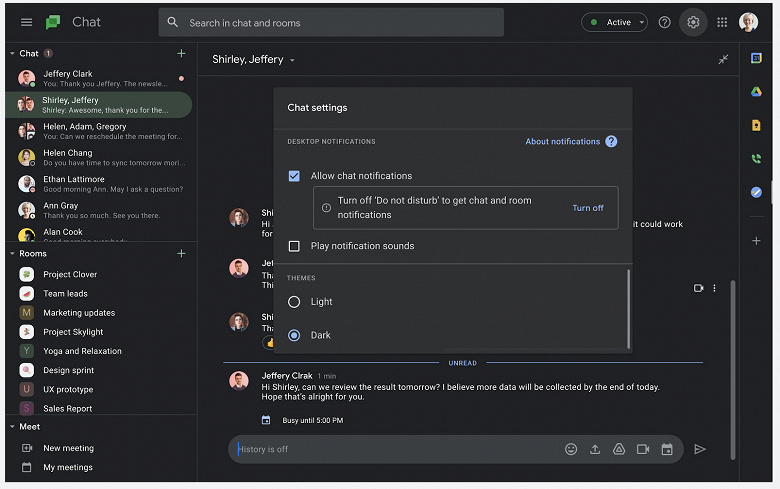This screenshot has width=780, height=489.
Task: Add a Google Drive file to message
Action: [x=618, y=449]
